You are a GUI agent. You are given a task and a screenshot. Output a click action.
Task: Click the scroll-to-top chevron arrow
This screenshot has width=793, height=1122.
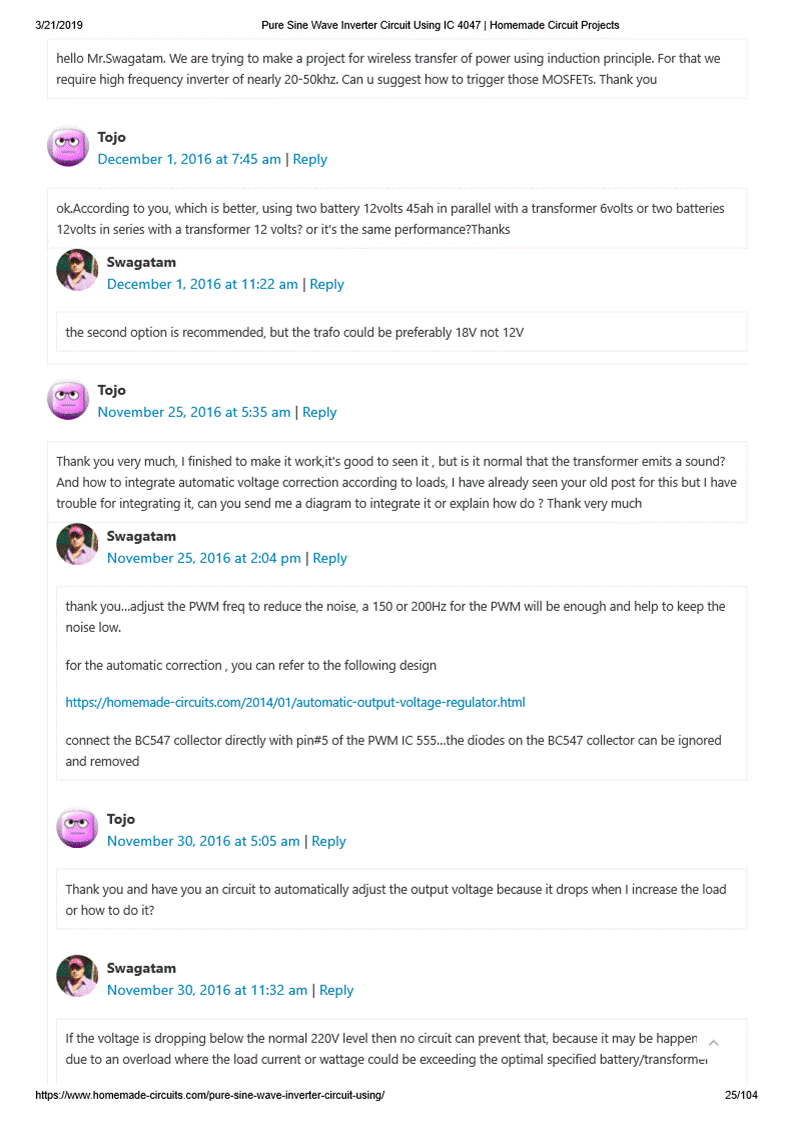pos(713,1043)
